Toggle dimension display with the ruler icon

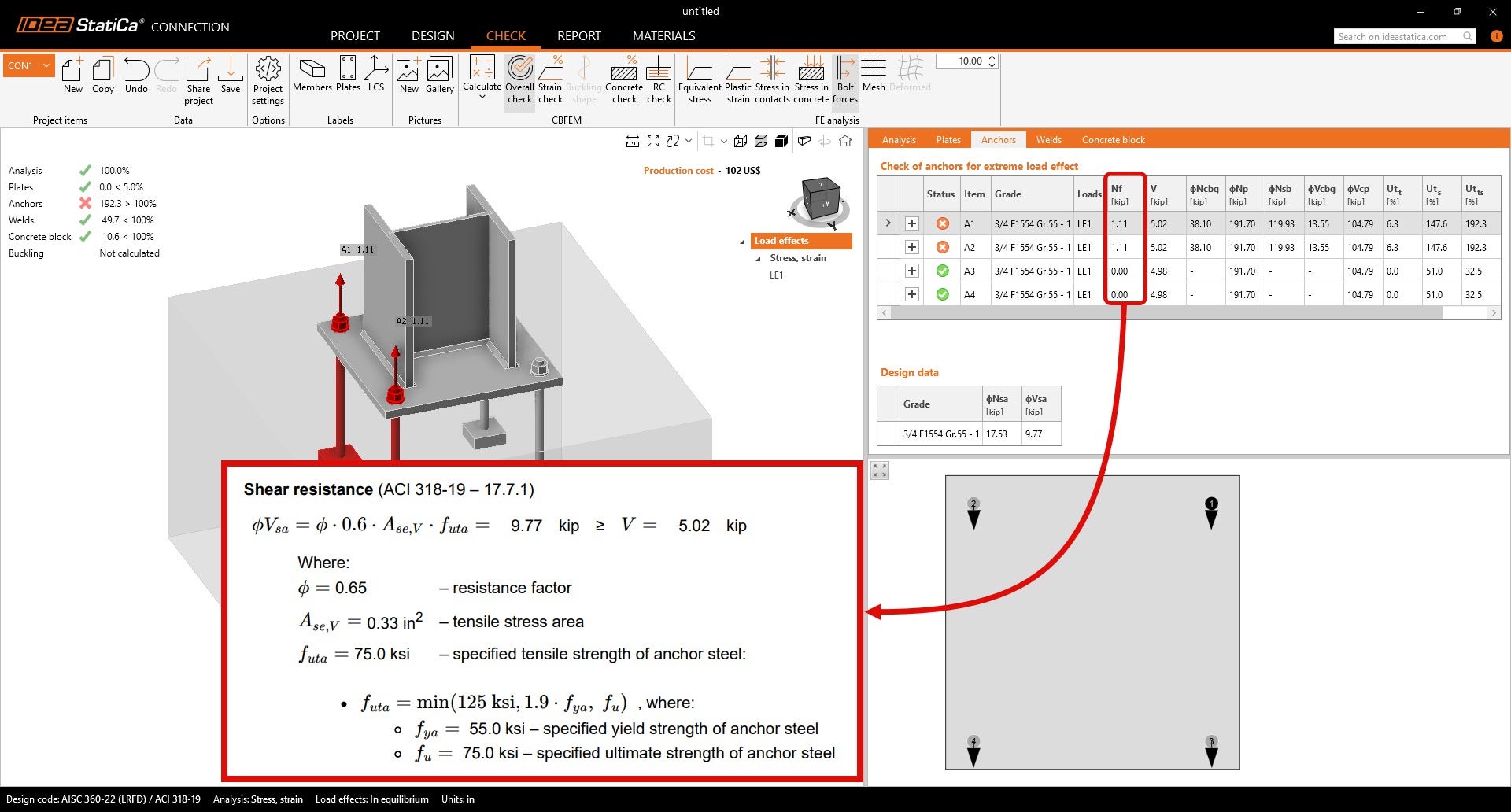(632, 141)
